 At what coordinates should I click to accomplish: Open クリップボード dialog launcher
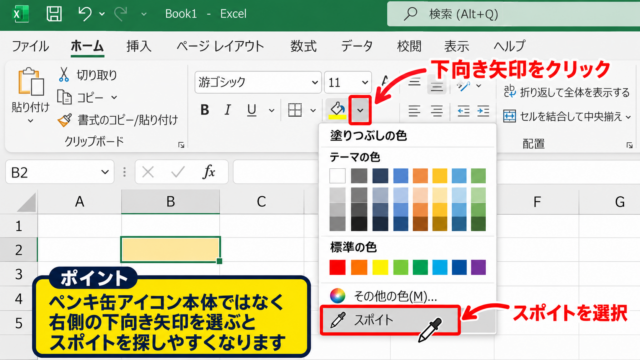click(181, 145)
